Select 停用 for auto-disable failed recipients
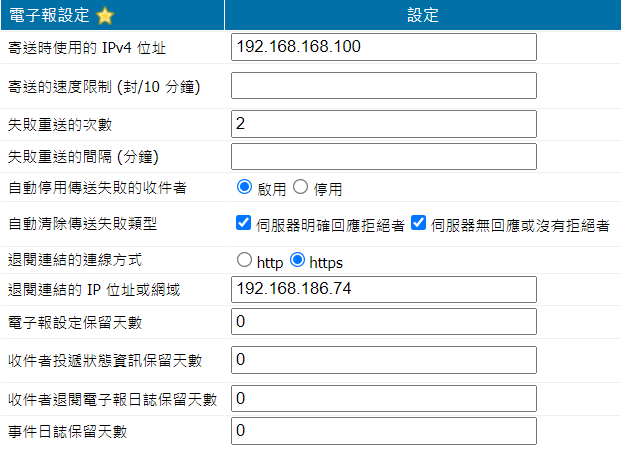Viewport: 621px width, 460px height. click(x=299, y=187)
